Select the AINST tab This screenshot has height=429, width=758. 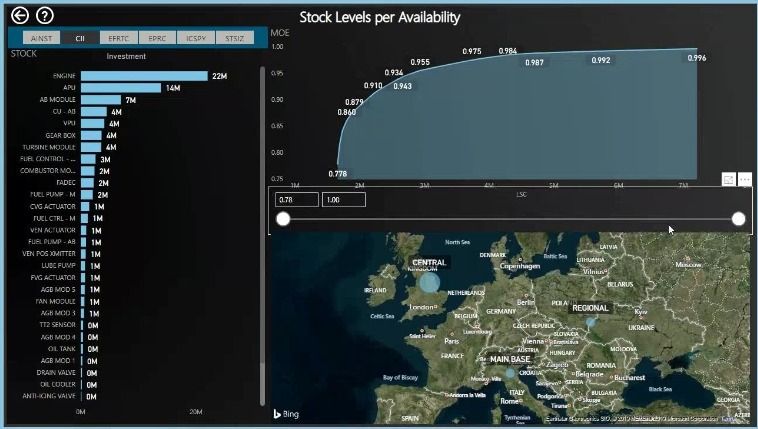click(42, 38)
